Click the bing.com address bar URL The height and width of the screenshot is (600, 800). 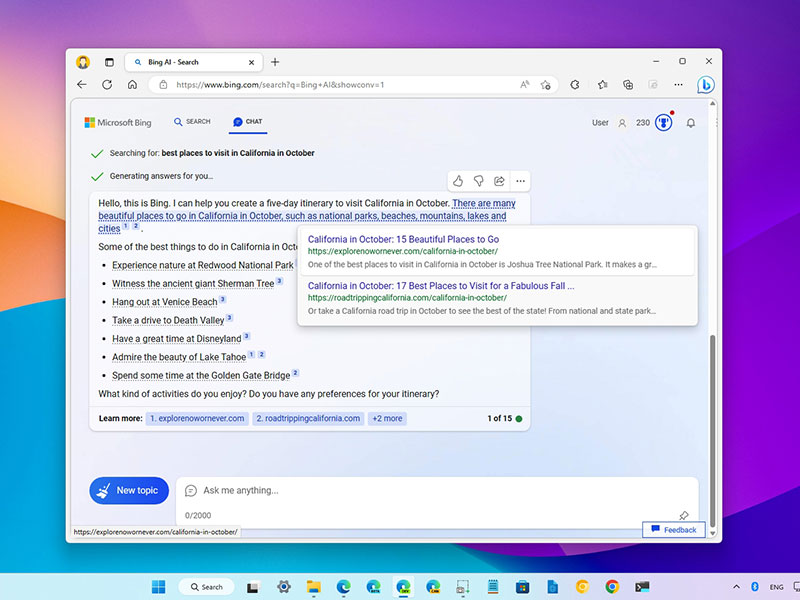(280, 85)
